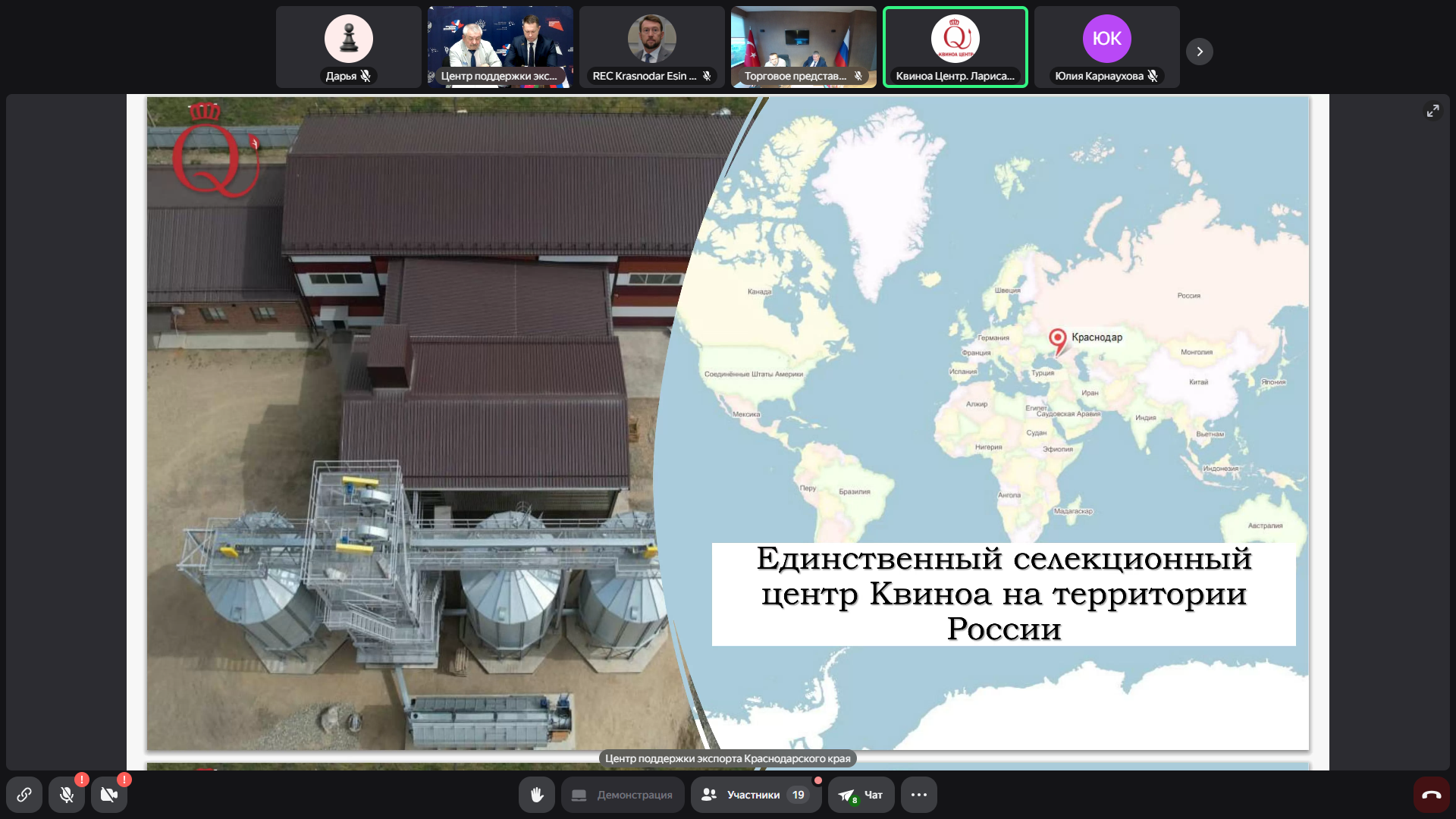The height and width of the screenshot is (819, 1456).
Task: Click the Краснодар map pin marker
Action: [x=1057, y=340]
